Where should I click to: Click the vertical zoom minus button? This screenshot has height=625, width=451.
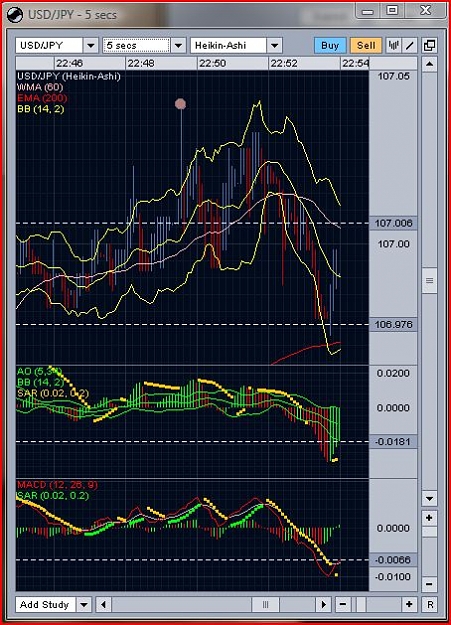429,584
